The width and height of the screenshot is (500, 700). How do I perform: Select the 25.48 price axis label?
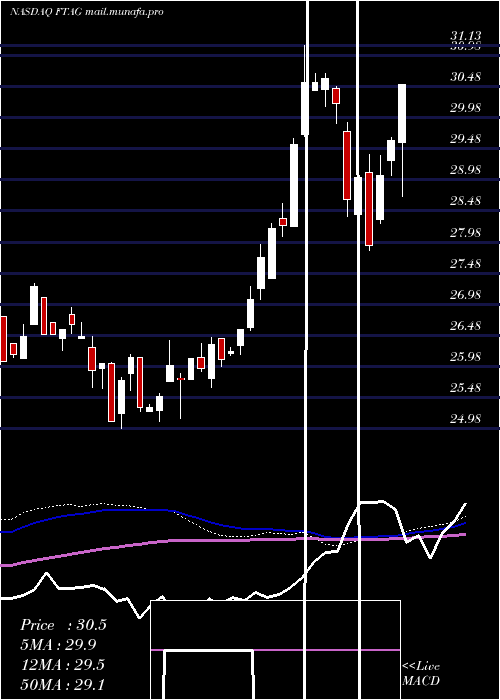[x=466, y=388]
